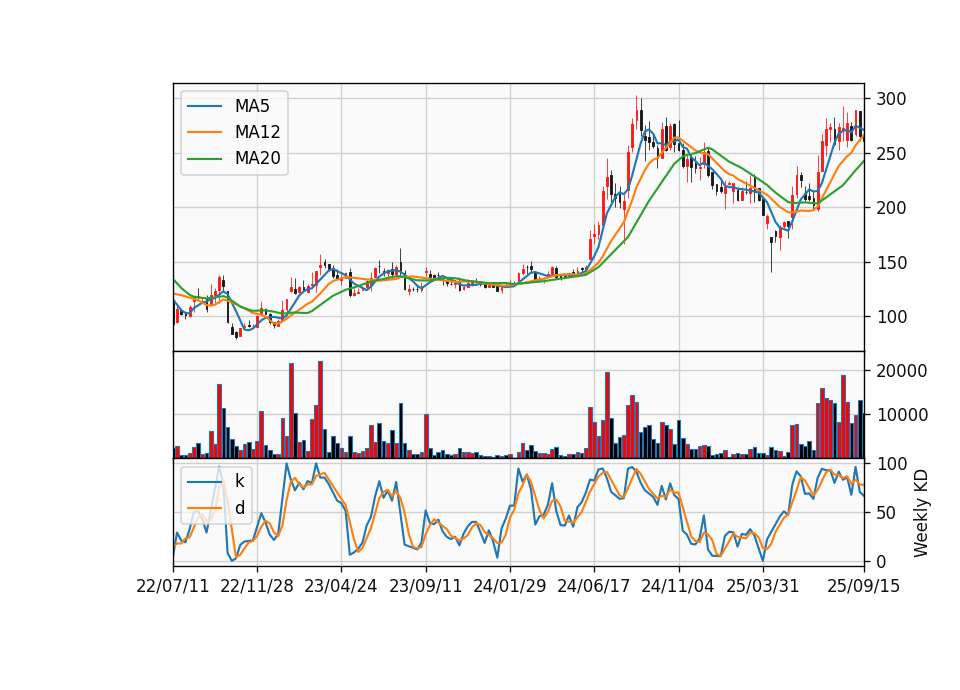The width and height of the screenshot is (960, 690).
Task: Click the 23/04/24 date label
Action: [x=341, y=586]
